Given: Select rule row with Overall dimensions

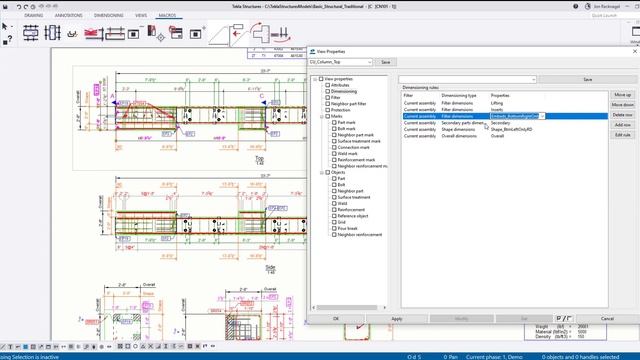Looking at the screenshot, I should point(504,136).
